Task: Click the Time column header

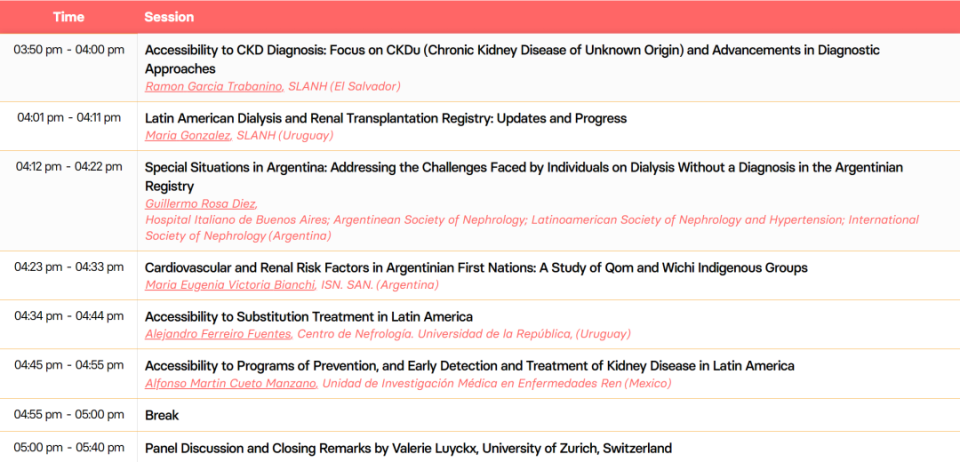Action: (69, 17)
